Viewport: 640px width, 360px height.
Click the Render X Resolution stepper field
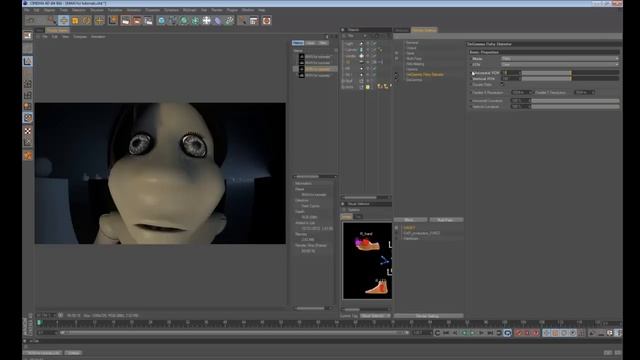[x=521, y=93]
